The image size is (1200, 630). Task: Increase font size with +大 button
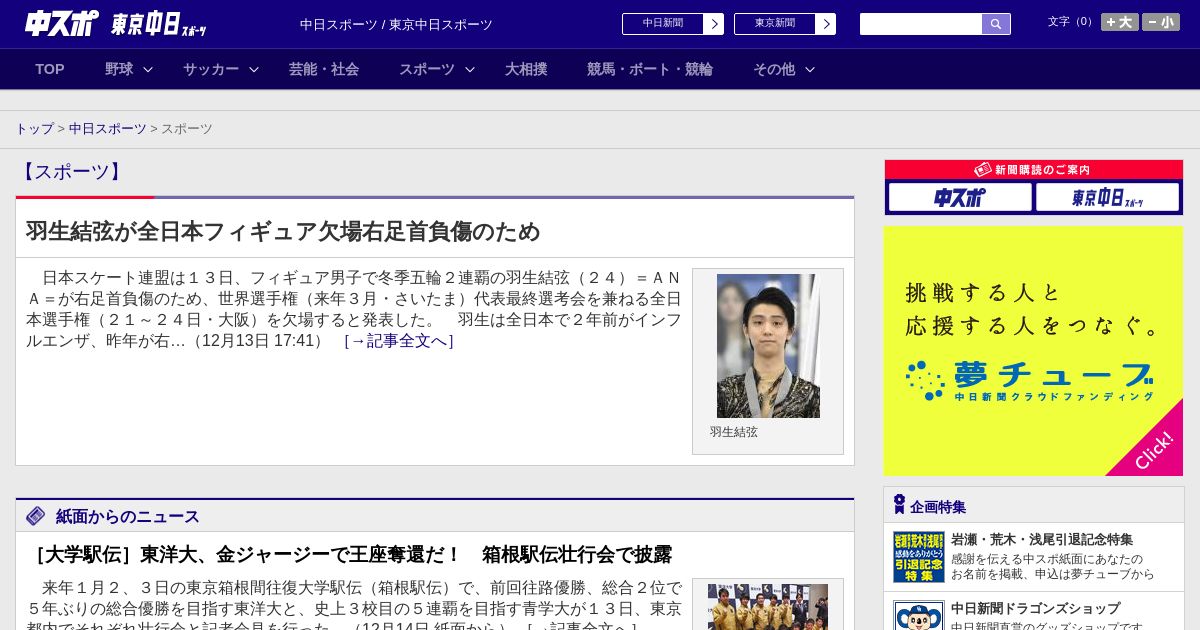click(1120, 22)
